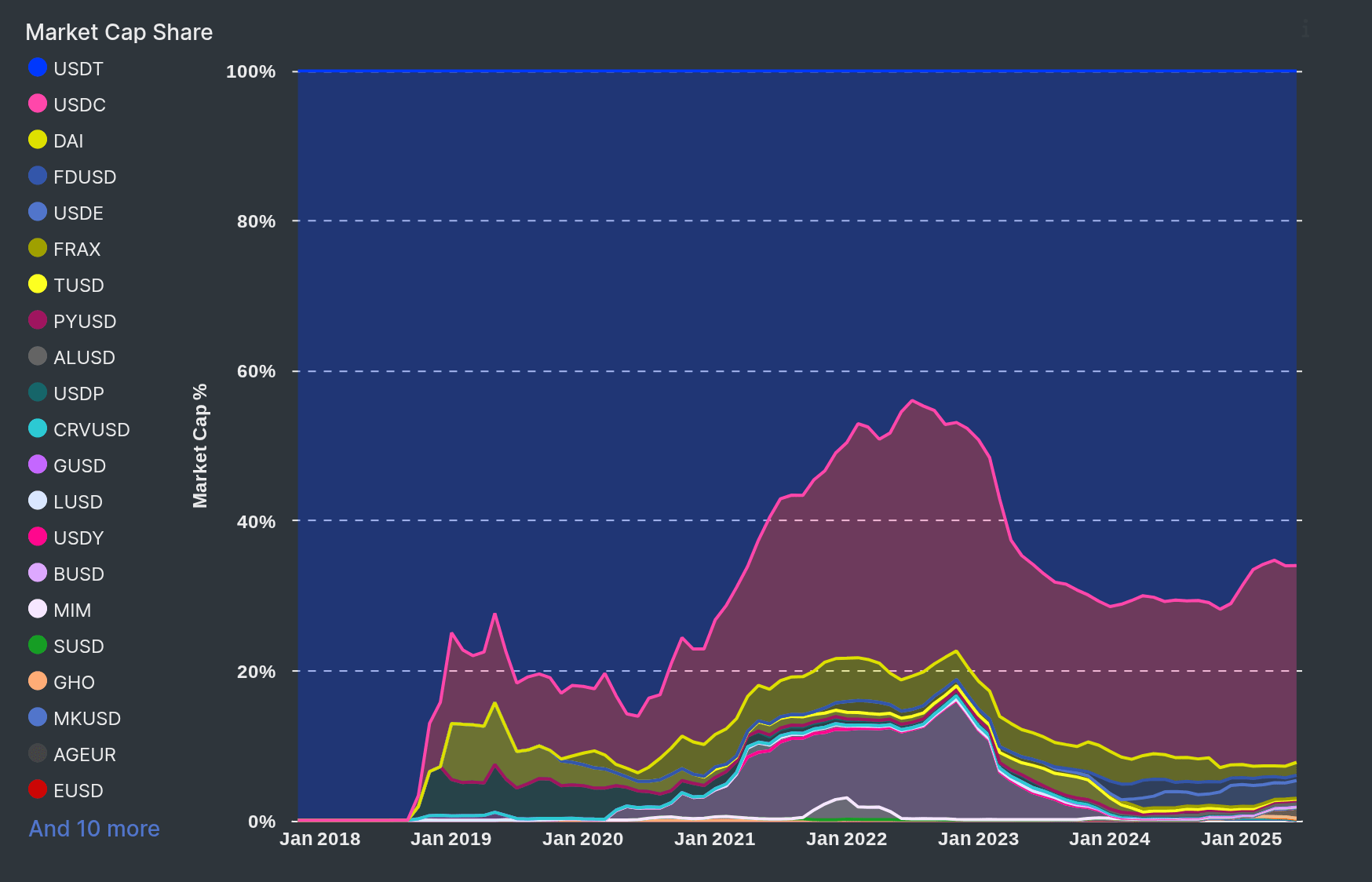Image resolution: width=1372 pixels, height=882 pixels.
Task: Click the EUSD red legend dot
Action: (38, 790)
